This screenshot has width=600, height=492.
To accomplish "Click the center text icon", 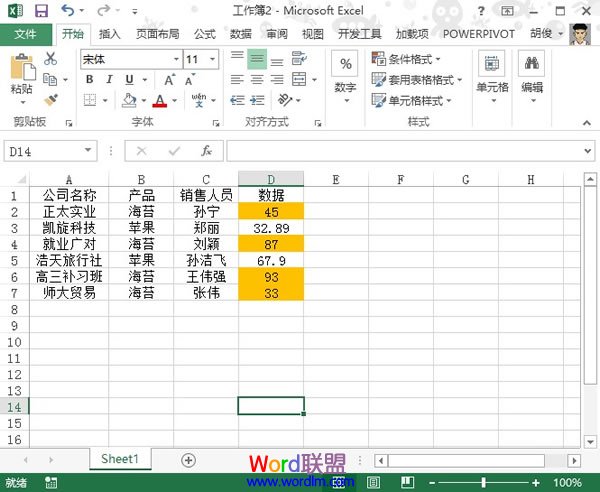I will click(x=257, y=80).
